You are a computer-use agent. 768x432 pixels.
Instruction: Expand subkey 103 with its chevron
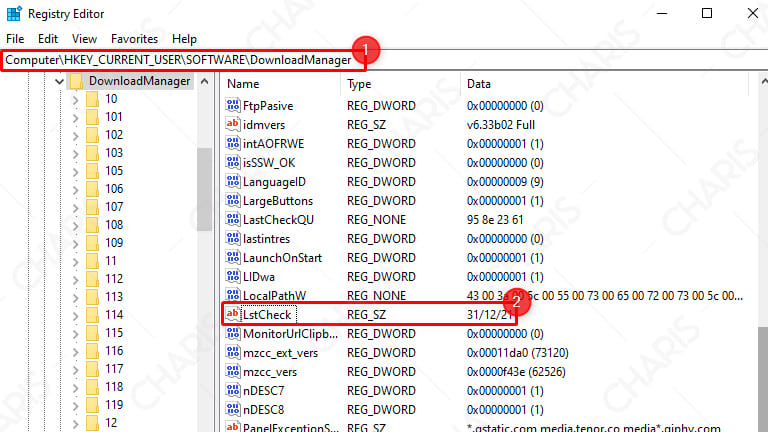click(x=75, y=154)
